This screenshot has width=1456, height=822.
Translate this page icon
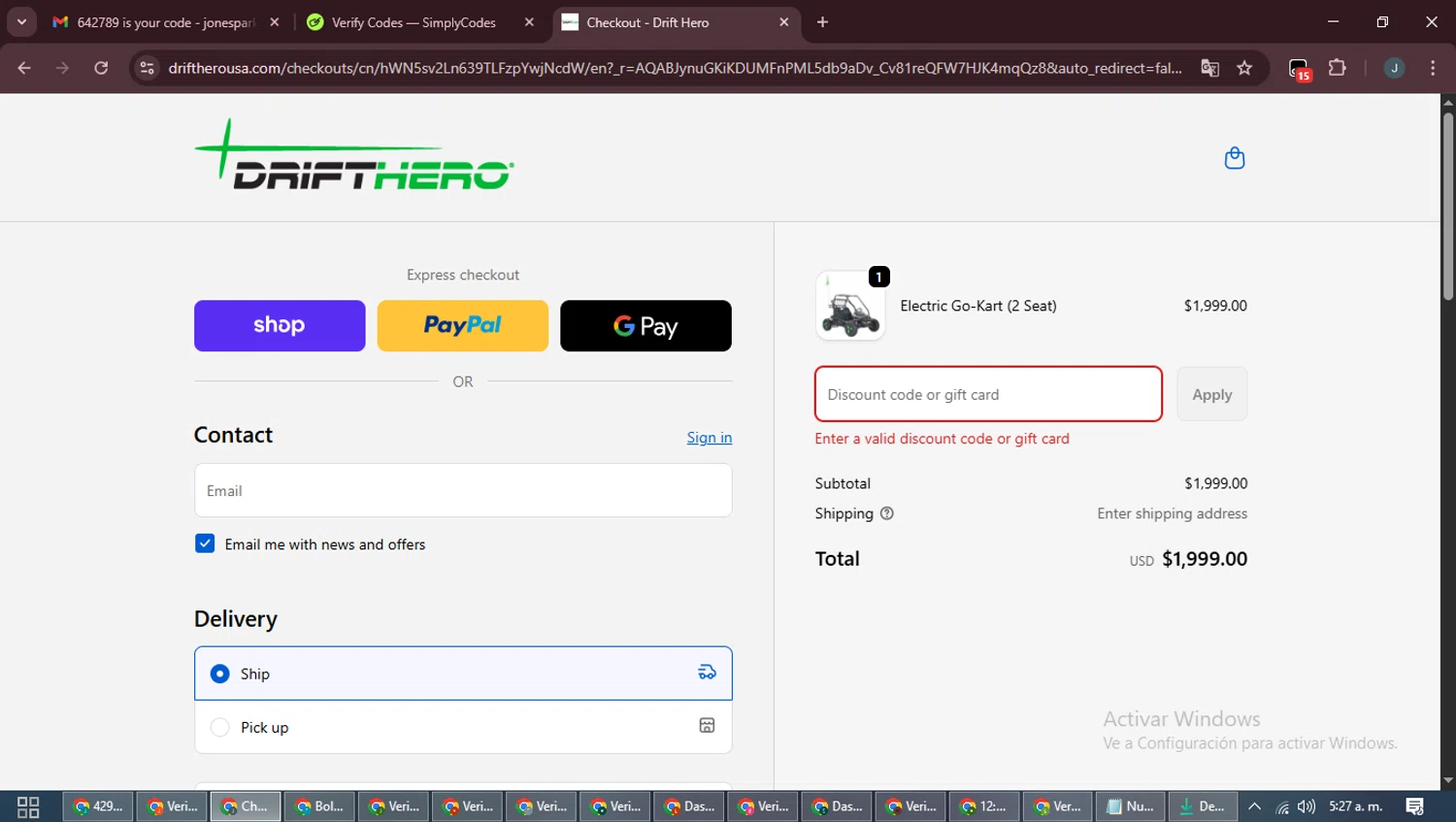point(1209,68)
